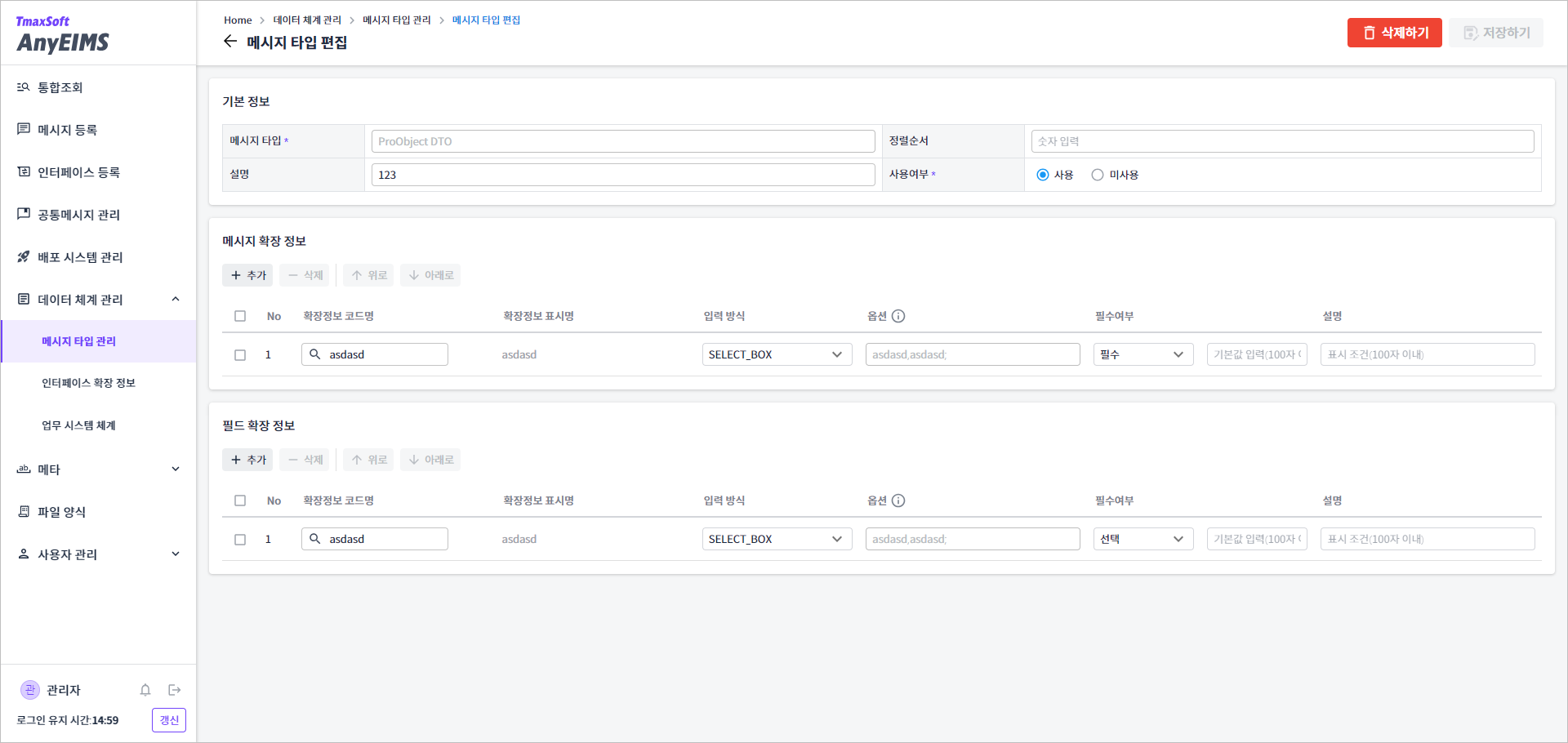The width and height of the screenshot is (1568, 743).
Task: Select the 미사용 radio button
Action: (x=1098, y=175)
